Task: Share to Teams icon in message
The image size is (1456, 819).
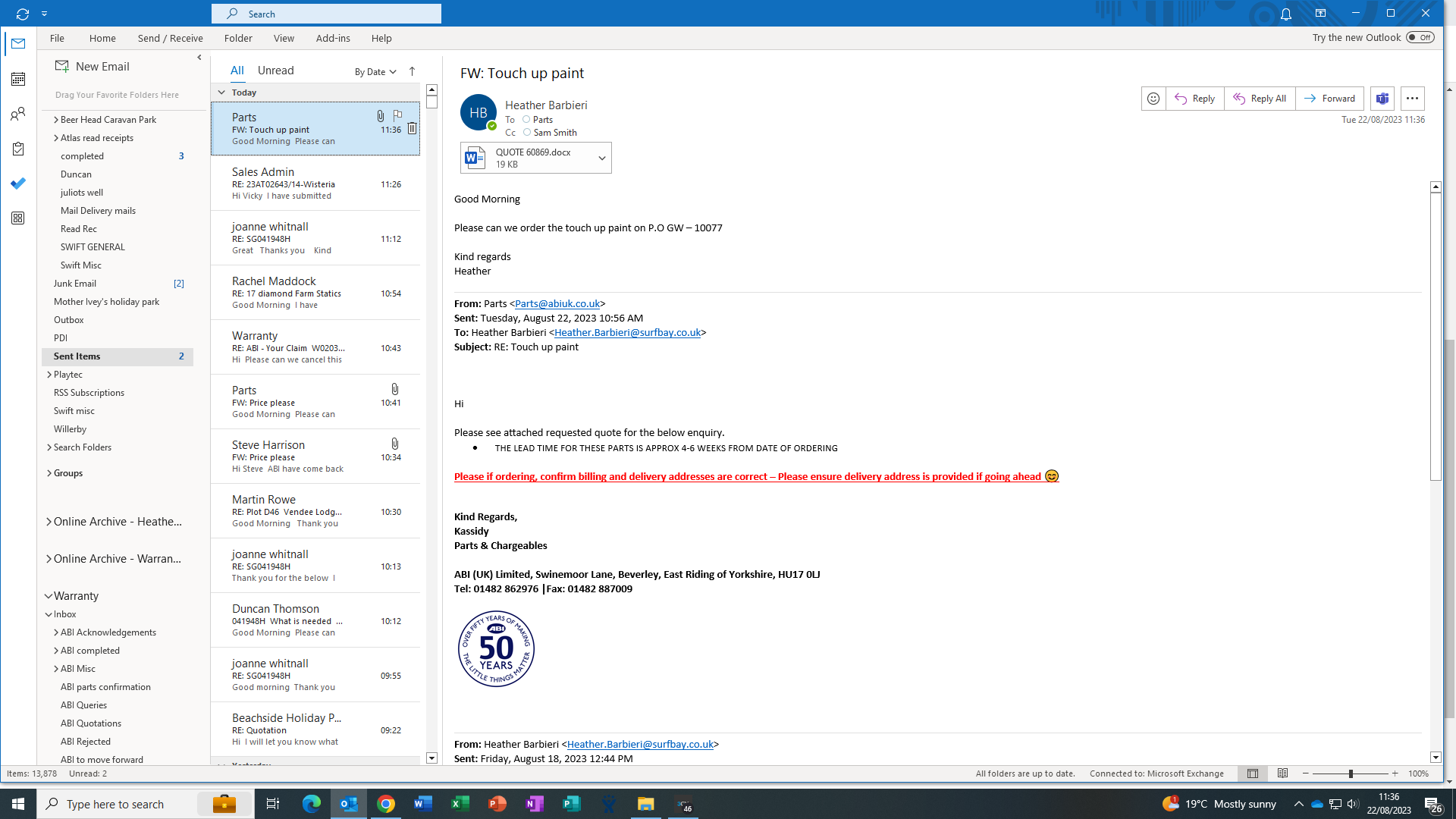Action: pyautogui.click(x=1382, y=99)
